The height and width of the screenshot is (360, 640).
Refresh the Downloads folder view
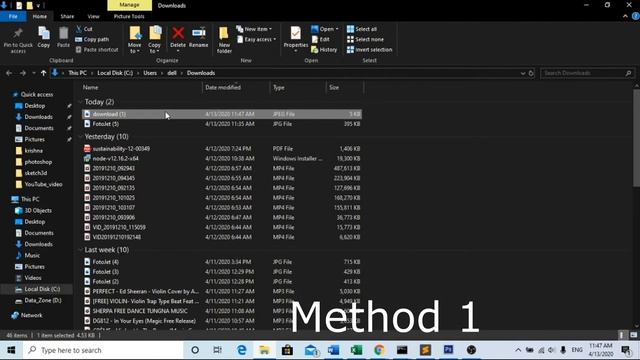tap(531, 73)
